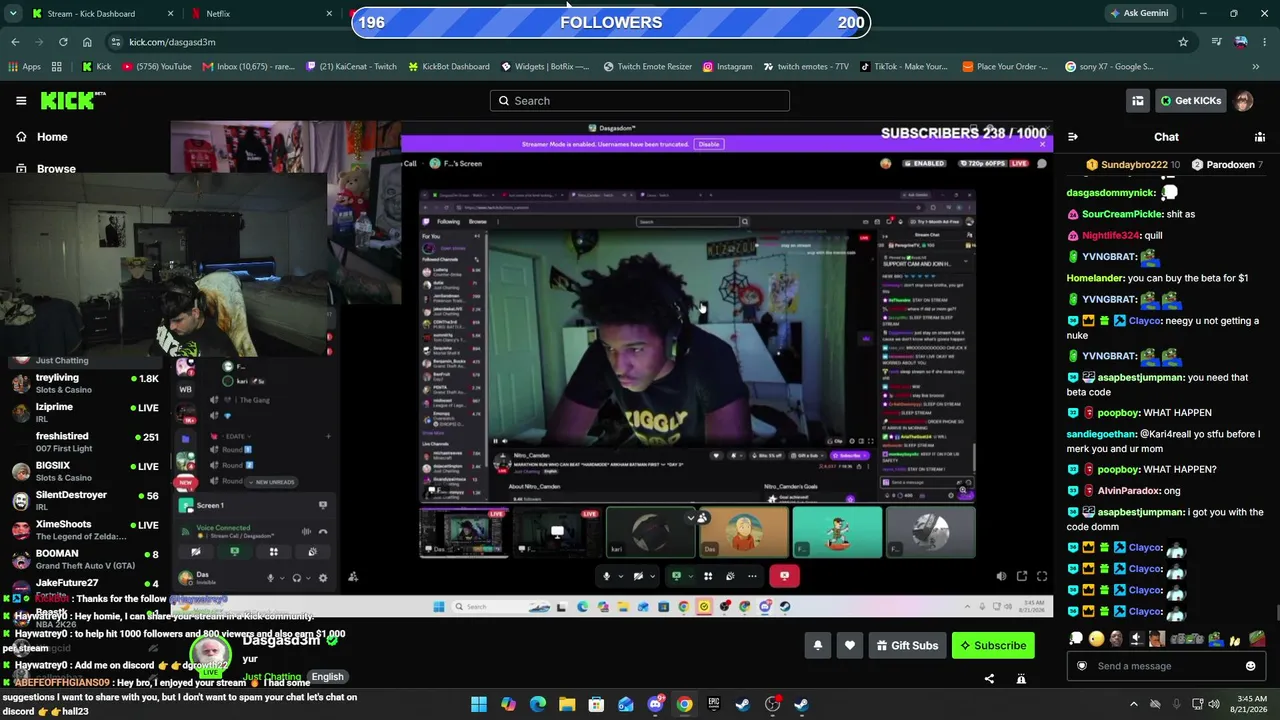Collapse participants with chevron above tiles
This screenshot has width=1280, height=720.
point(691,518)
